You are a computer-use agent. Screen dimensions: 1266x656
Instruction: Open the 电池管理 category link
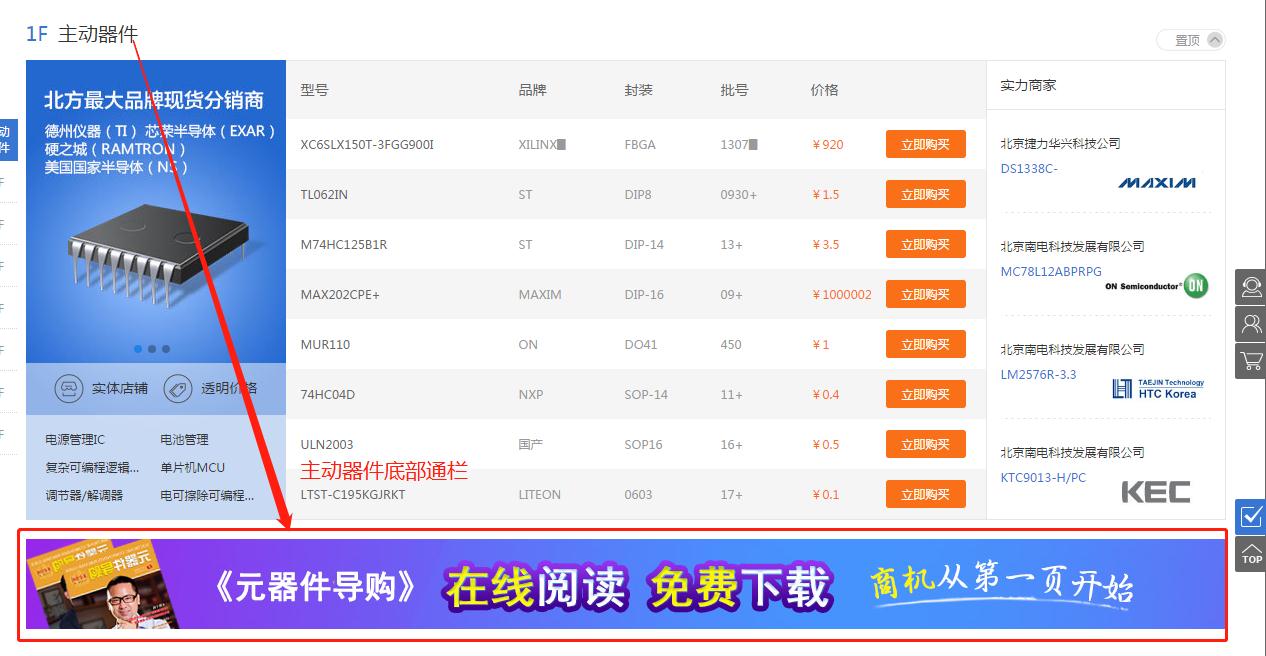[x=184, y=439]
